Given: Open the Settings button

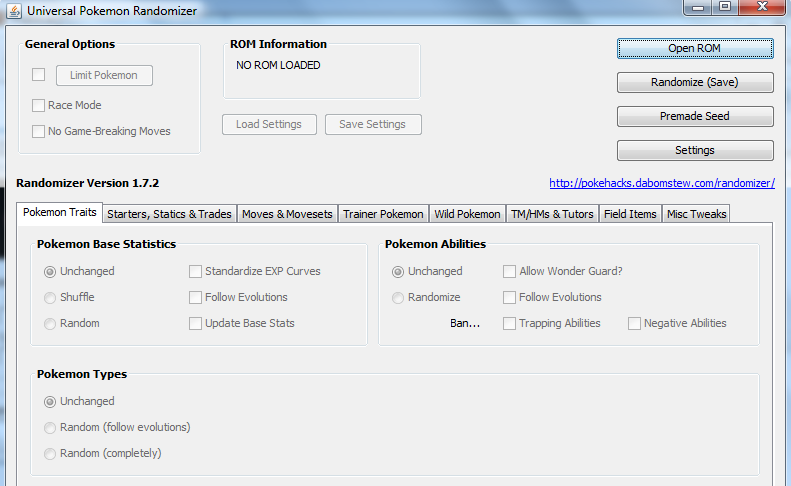Looking at the screenshot, I should 694,150.
